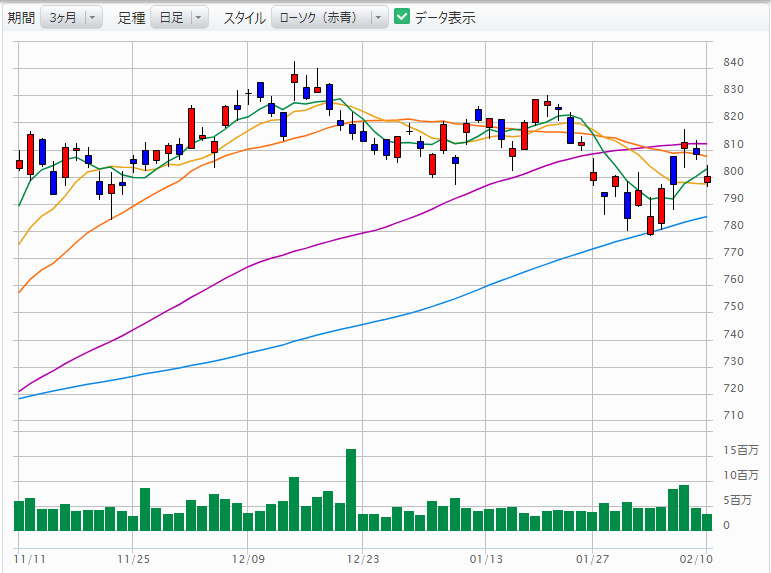Click the 11/11 date axis label

point(30,559)
